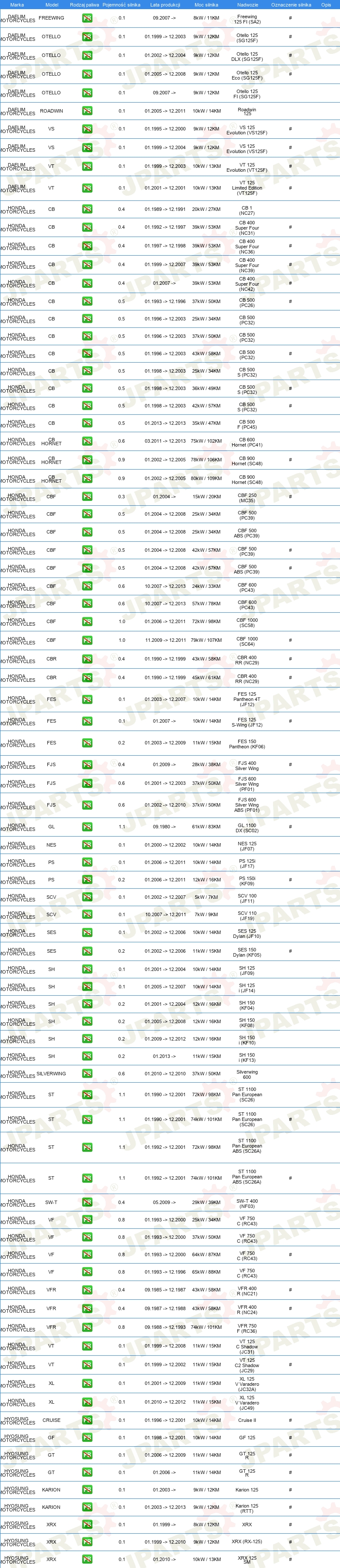The image size is (340, 1568).
Task: Click fuel type icon for FES 125 S-Wing
Action: 87,721
